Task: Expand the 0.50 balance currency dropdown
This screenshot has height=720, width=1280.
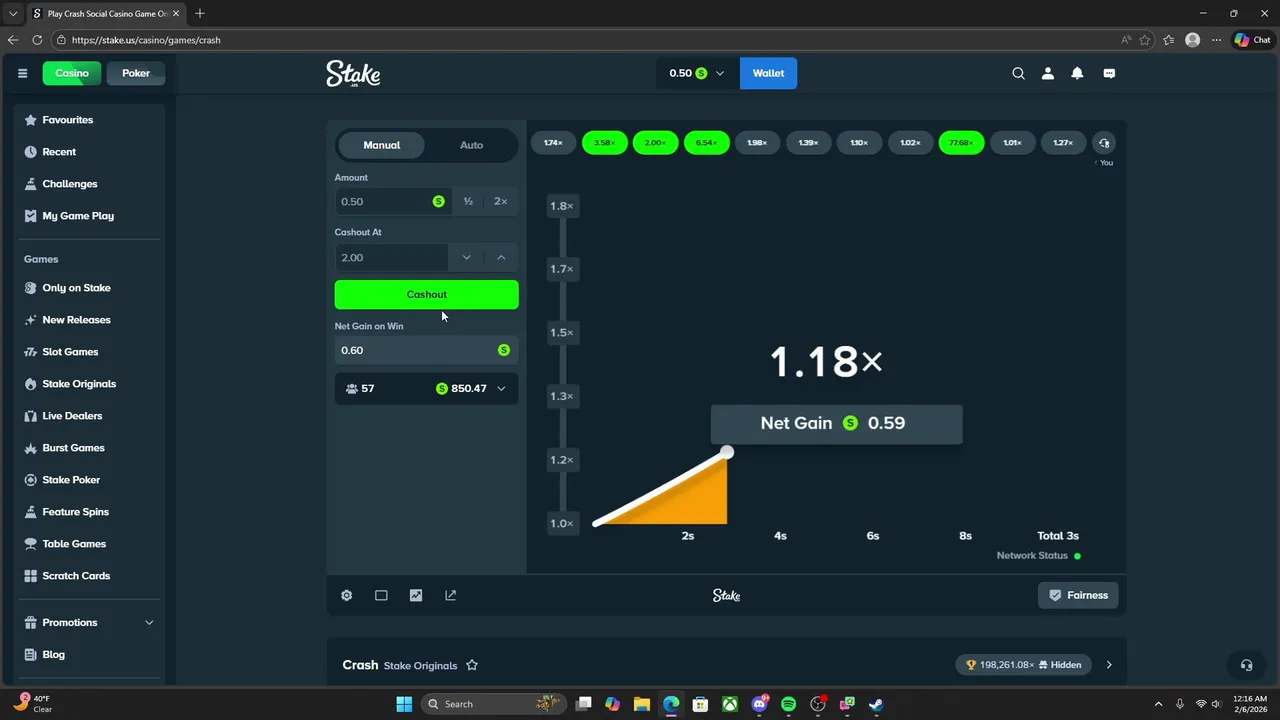Action: point(697,73)
